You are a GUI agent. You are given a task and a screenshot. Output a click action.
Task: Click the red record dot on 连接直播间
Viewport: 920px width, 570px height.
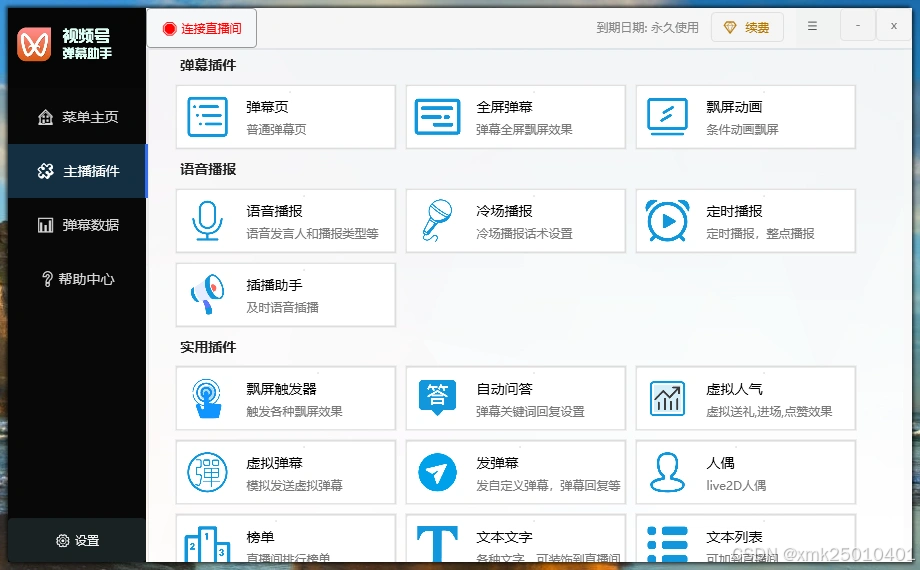tap(170, 28)
